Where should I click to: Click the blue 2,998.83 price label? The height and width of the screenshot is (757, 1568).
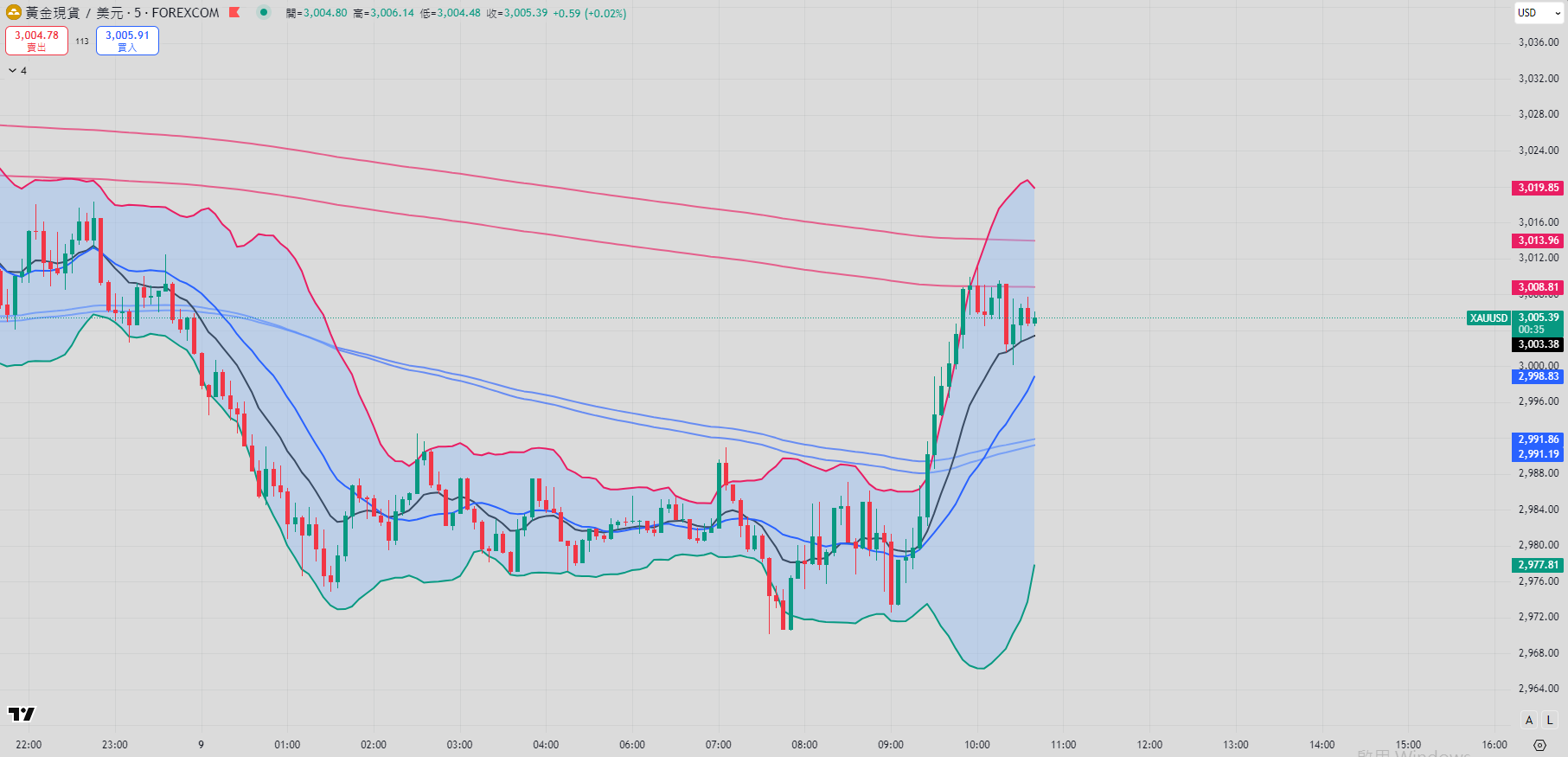(x=1539, y=376)
